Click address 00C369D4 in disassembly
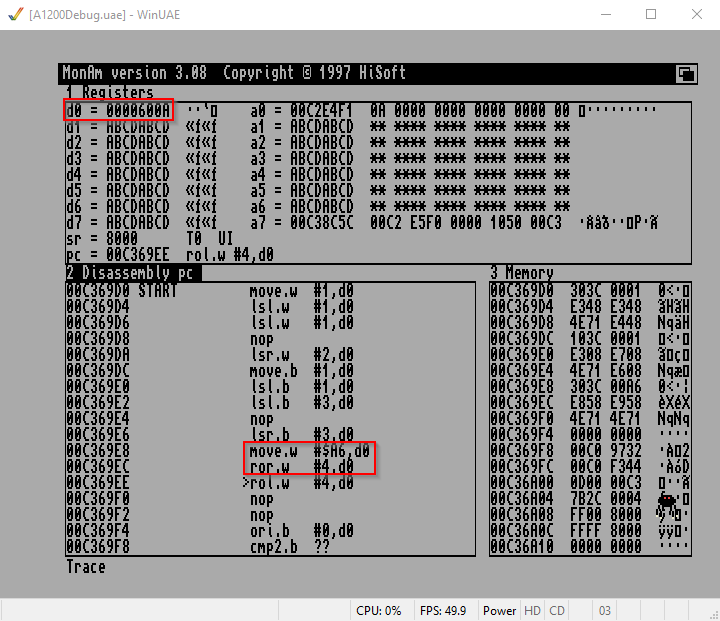The width and height of the screenshot is (720, 621). click(x=98, y=307)
